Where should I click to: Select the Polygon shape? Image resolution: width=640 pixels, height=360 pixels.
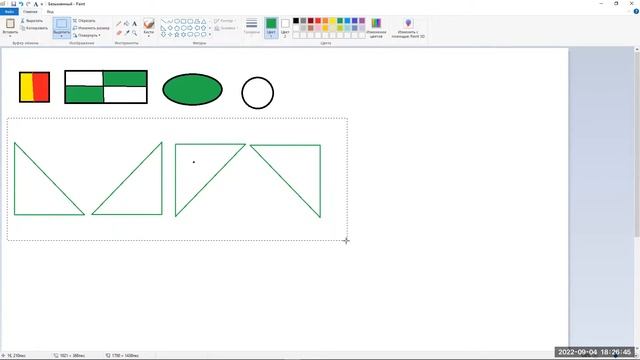coord(197,21)
